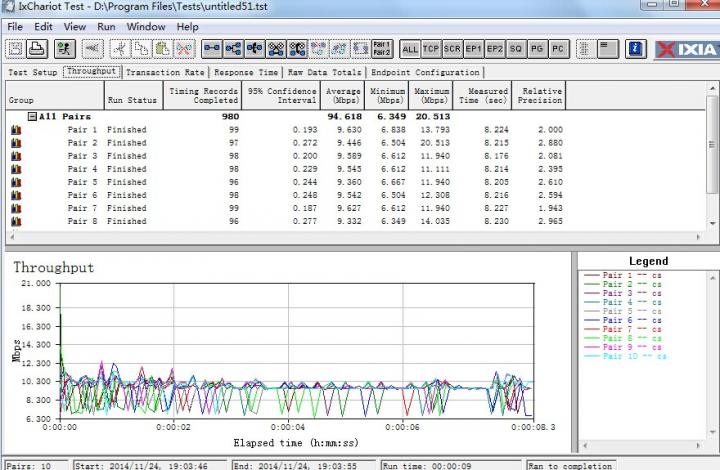Click the results table scroll-up arrow
Image resolution: width=720 pixels, height=470 pixels.
[712, 88]
